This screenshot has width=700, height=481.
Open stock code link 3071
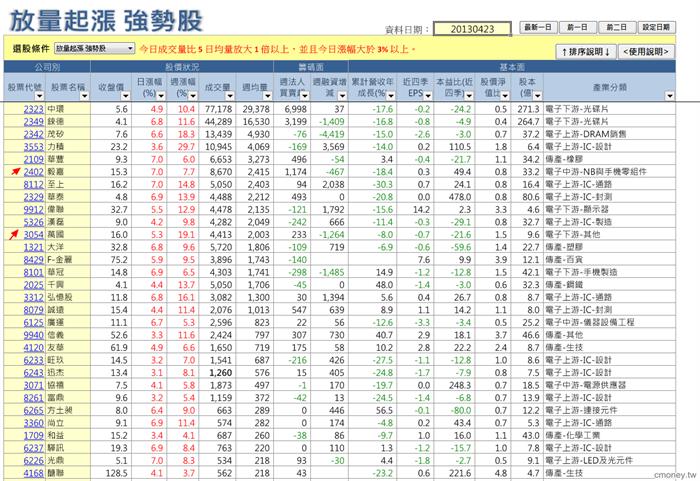[x=33, y=385]
